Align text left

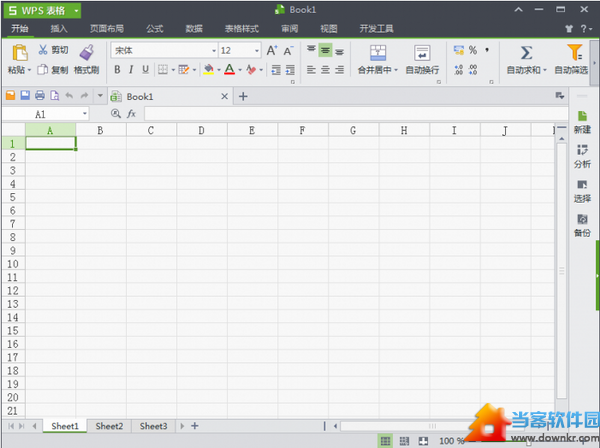tap(311, 70)
